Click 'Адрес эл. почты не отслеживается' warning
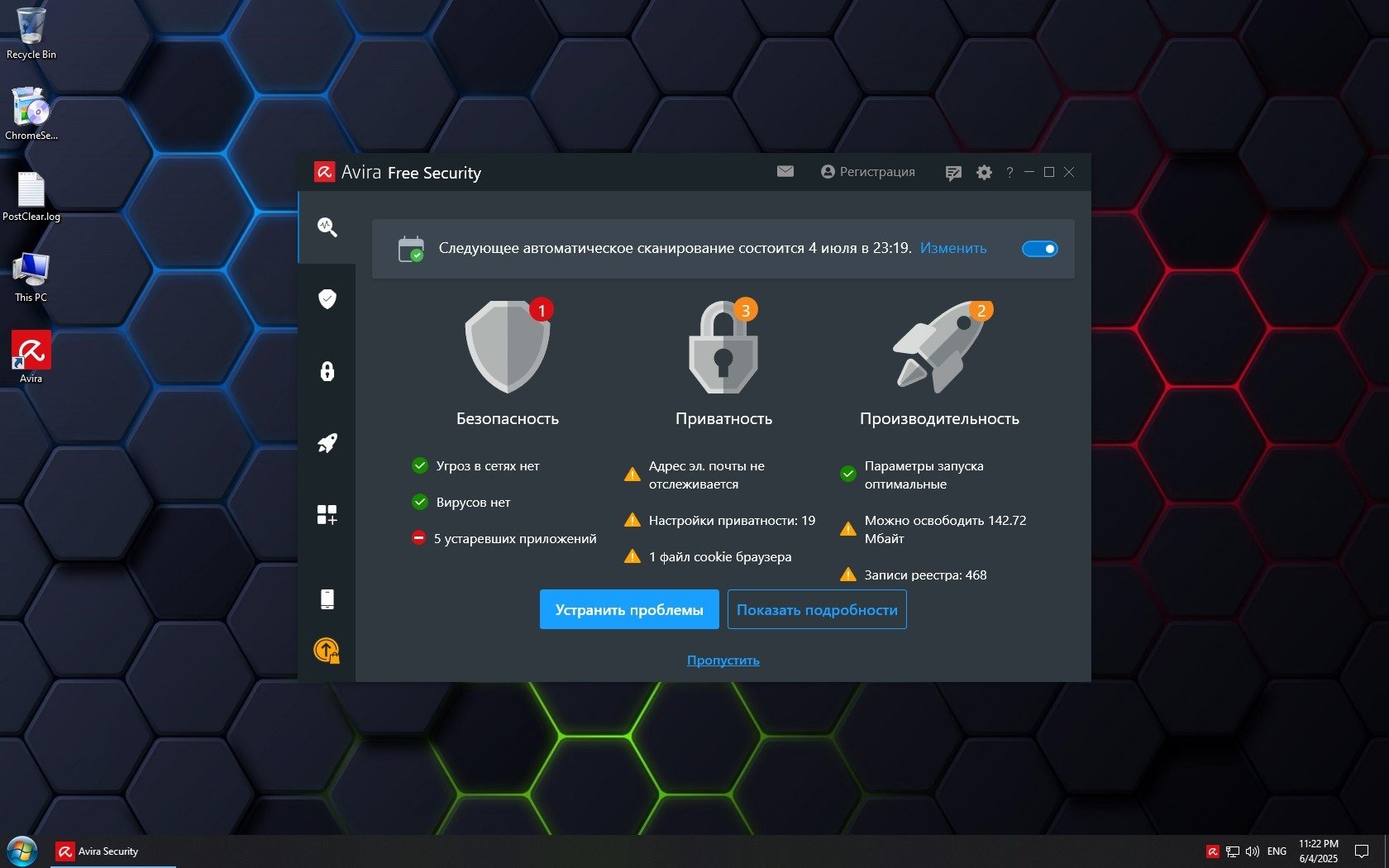 (694, 475)
